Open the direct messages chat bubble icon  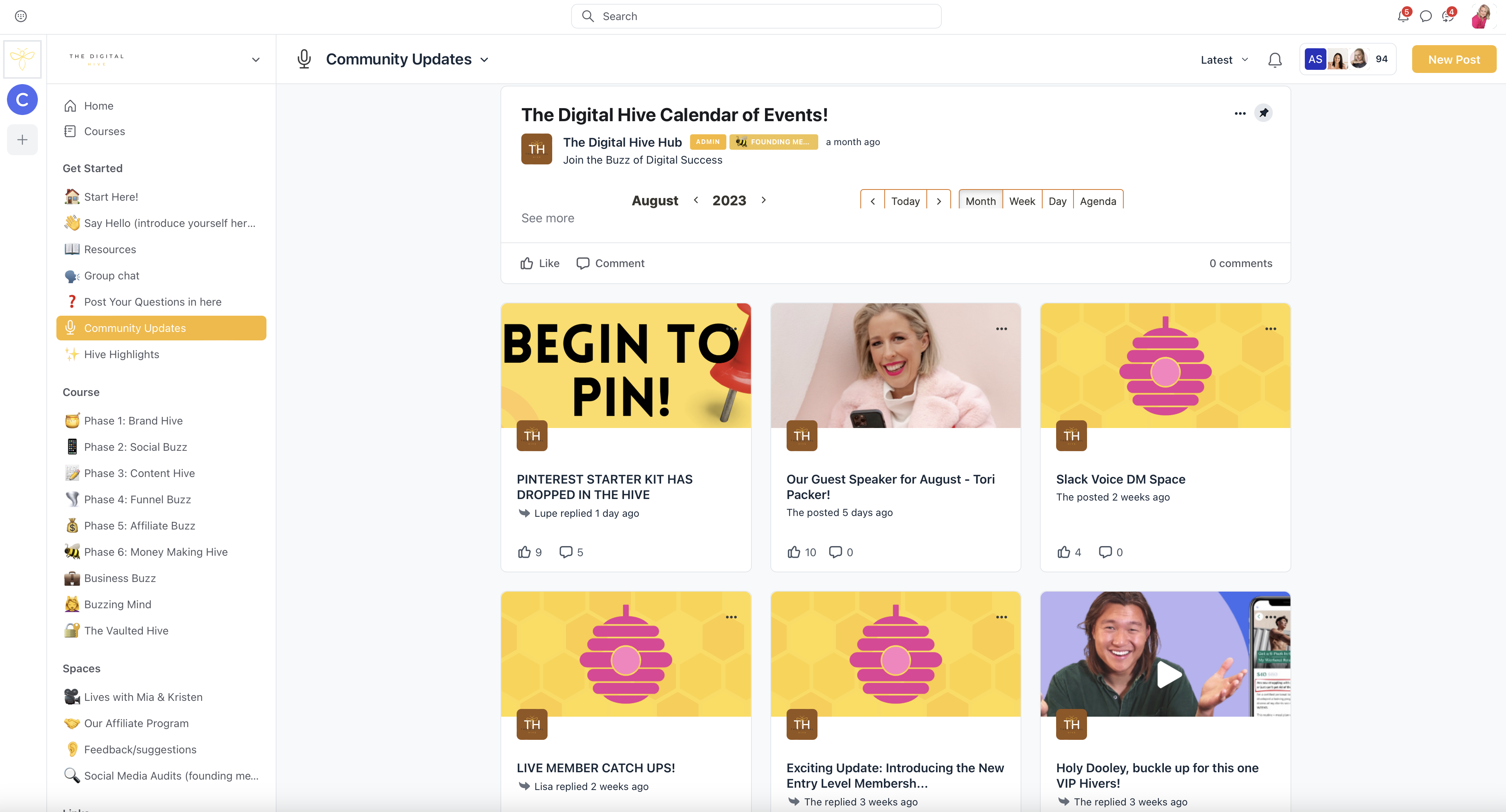(x=1425, y=16)
